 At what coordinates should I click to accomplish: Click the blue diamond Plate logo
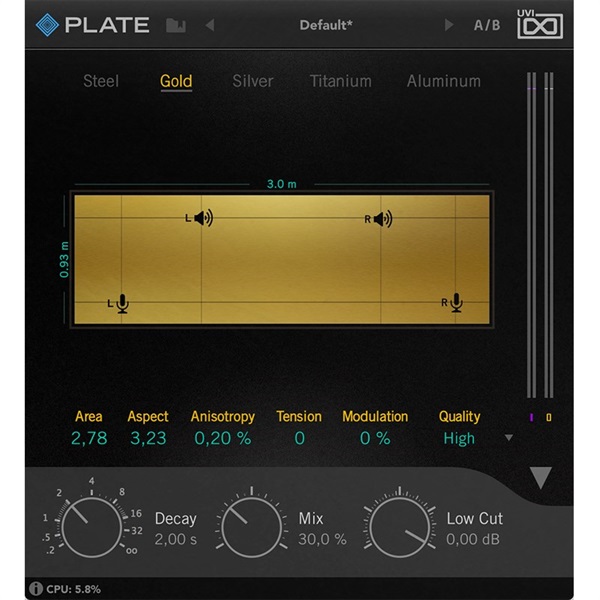tap(47, 25)
